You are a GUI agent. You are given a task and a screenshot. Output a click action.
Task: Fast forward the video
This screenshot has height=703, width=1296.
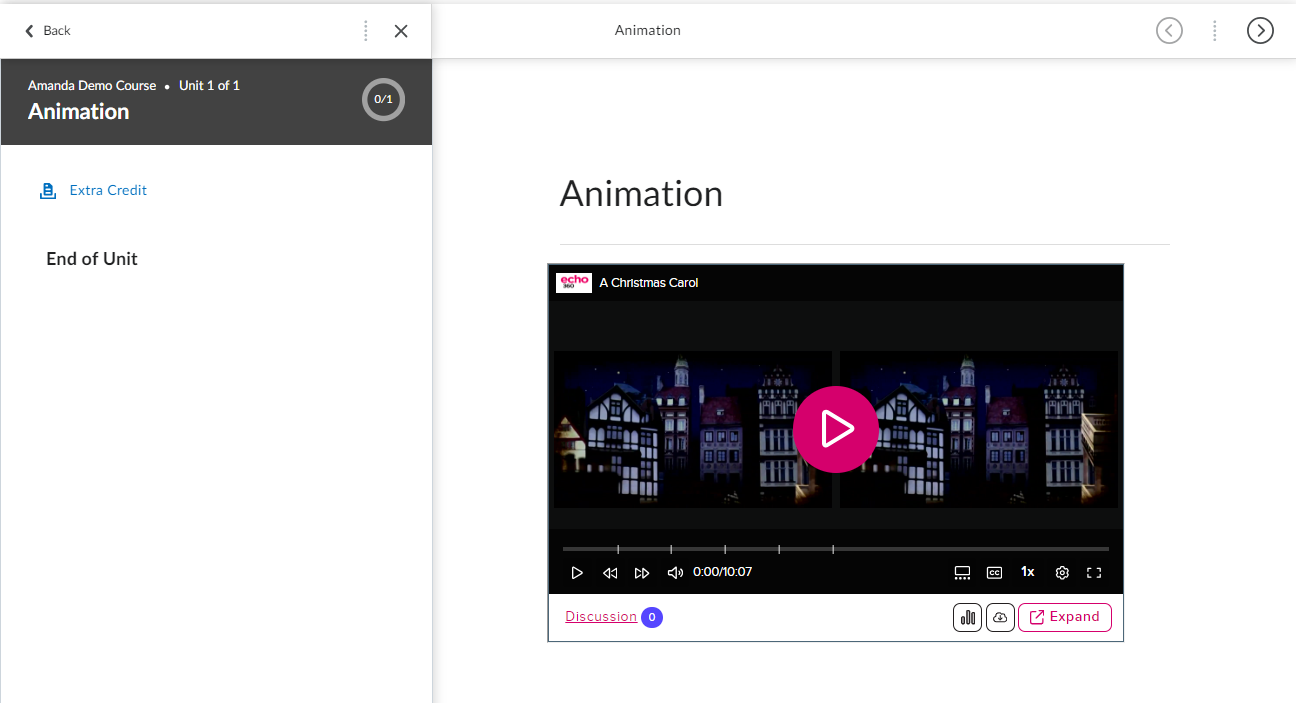pyautogui.click(x=642, y=573)
